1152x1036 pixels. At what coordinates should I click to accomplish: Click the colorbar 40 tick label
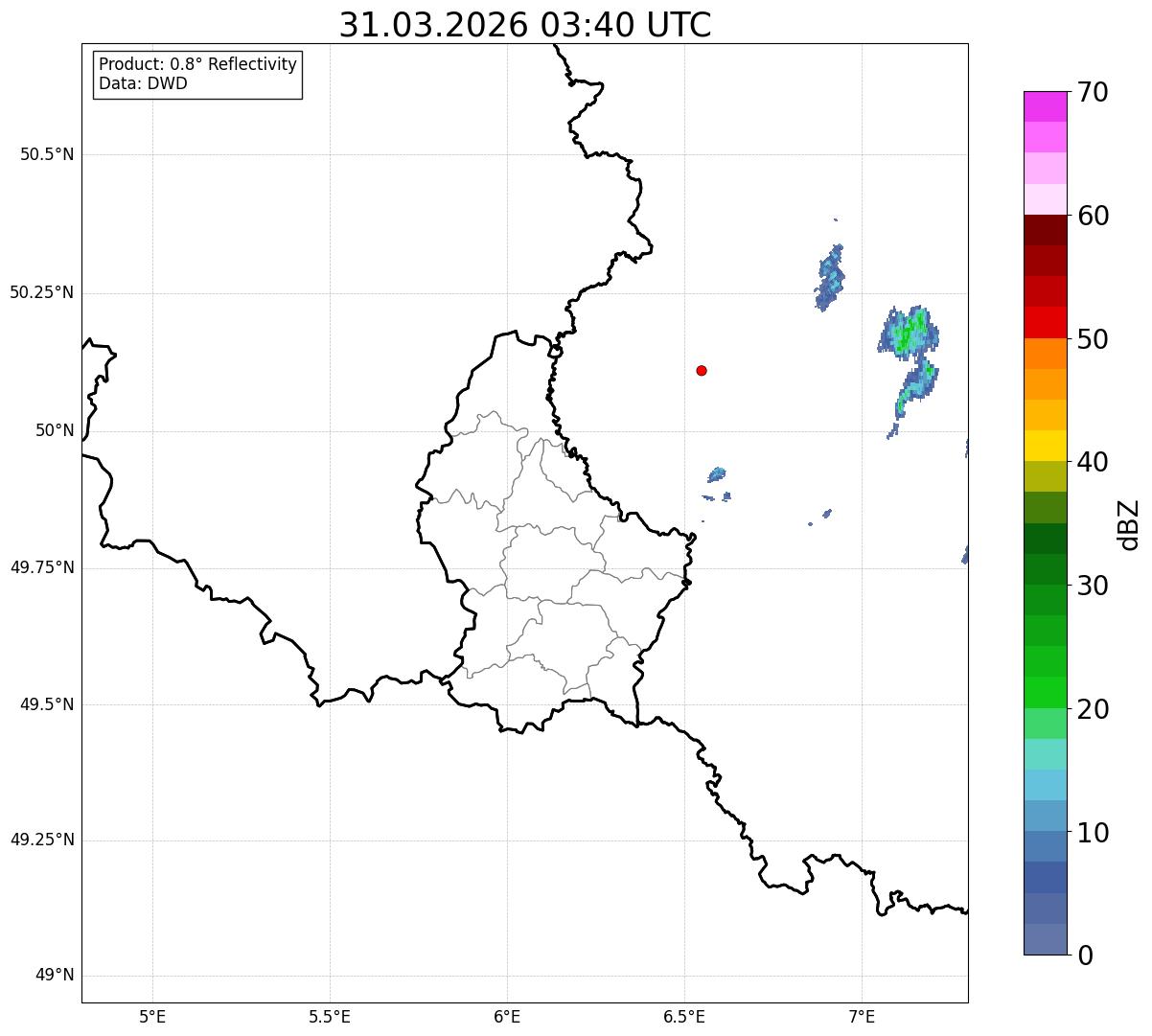[1093, 462]
